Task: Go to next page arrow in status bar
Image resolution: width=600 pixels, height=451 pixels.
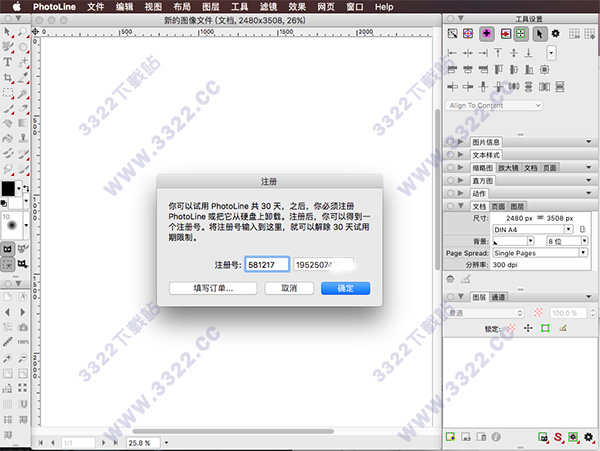Action: point(103,443)
